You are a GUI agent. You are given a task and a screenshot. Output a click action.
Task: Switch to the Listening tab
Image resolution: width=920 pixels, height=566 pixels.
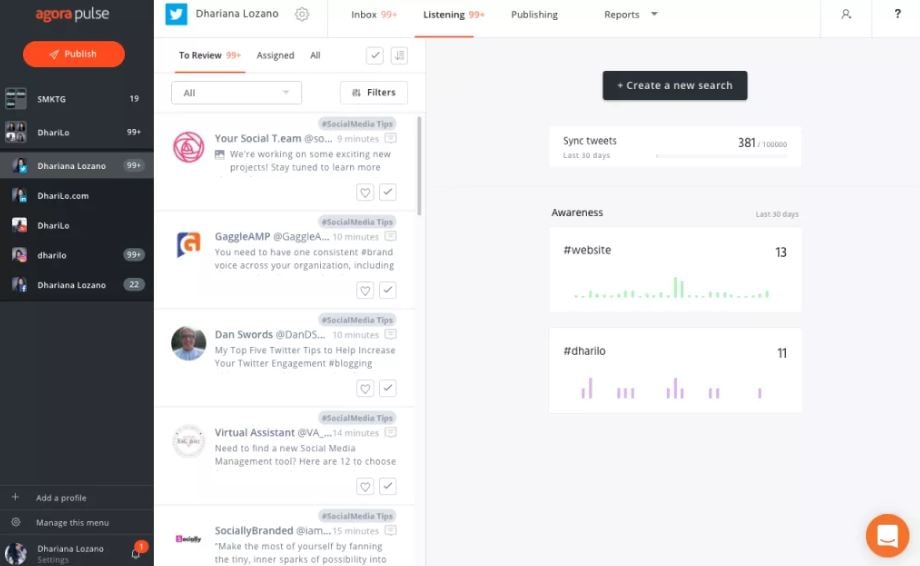[x=454, y=15]
